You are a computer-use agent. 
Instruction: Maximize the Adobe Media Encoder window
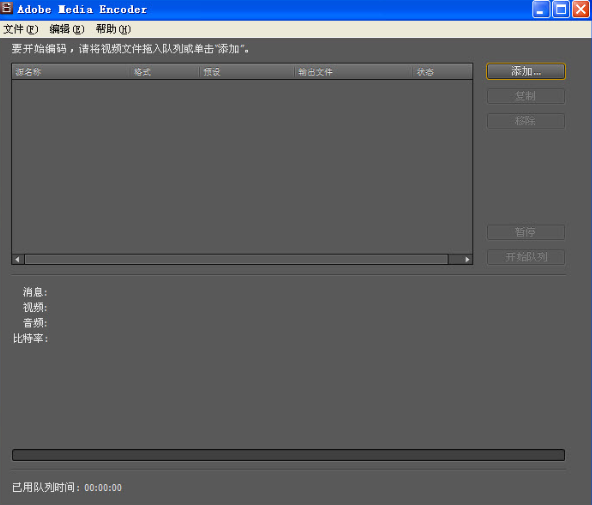[561, 9]
